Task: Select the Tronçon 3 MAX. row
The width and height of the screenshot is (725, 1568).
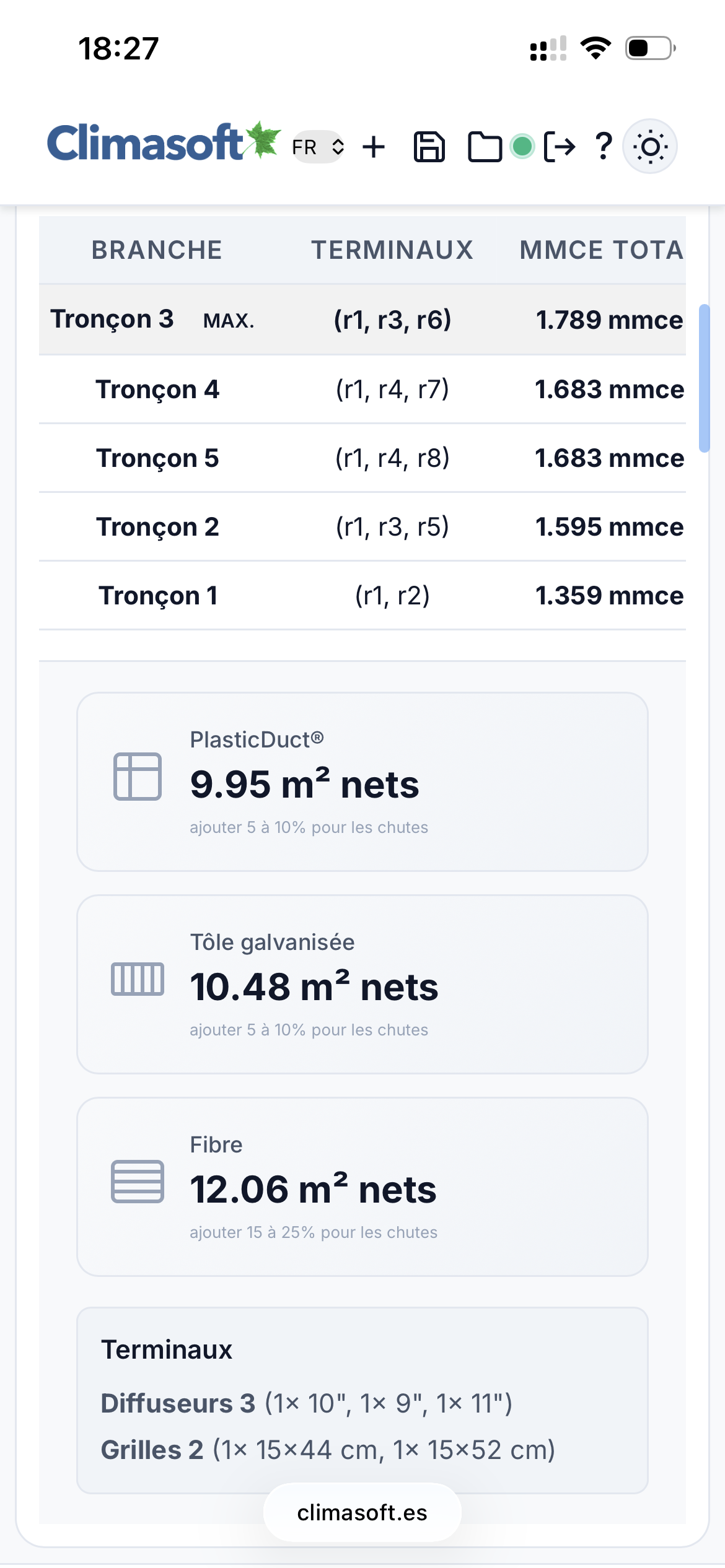Action: [x=362, y=320]
